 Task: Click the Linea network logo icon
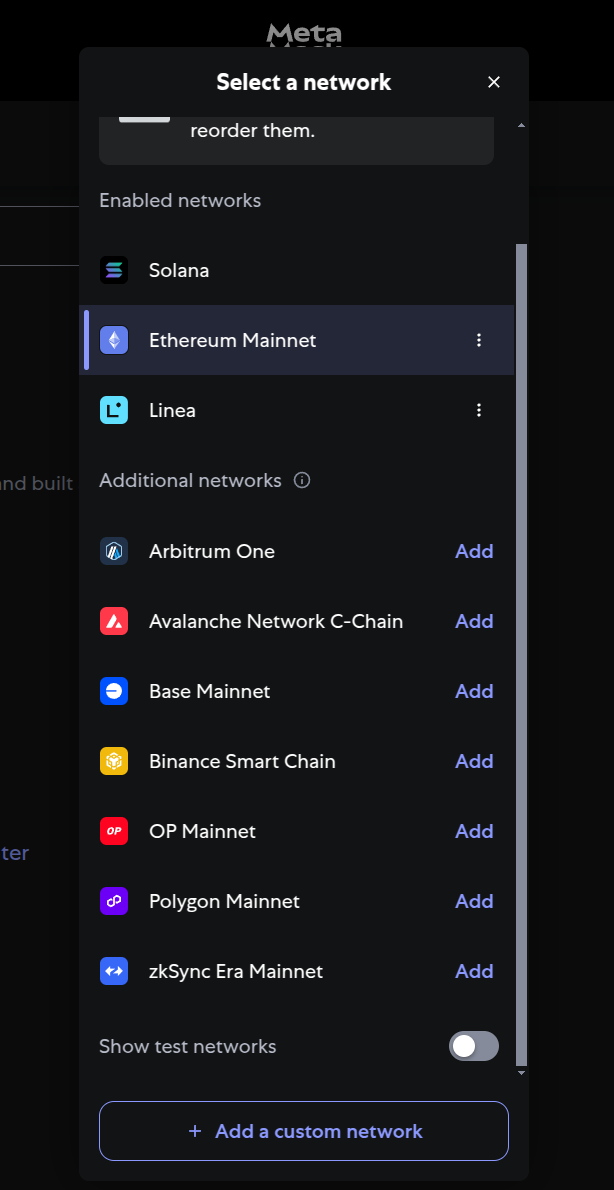pos(114,410)
